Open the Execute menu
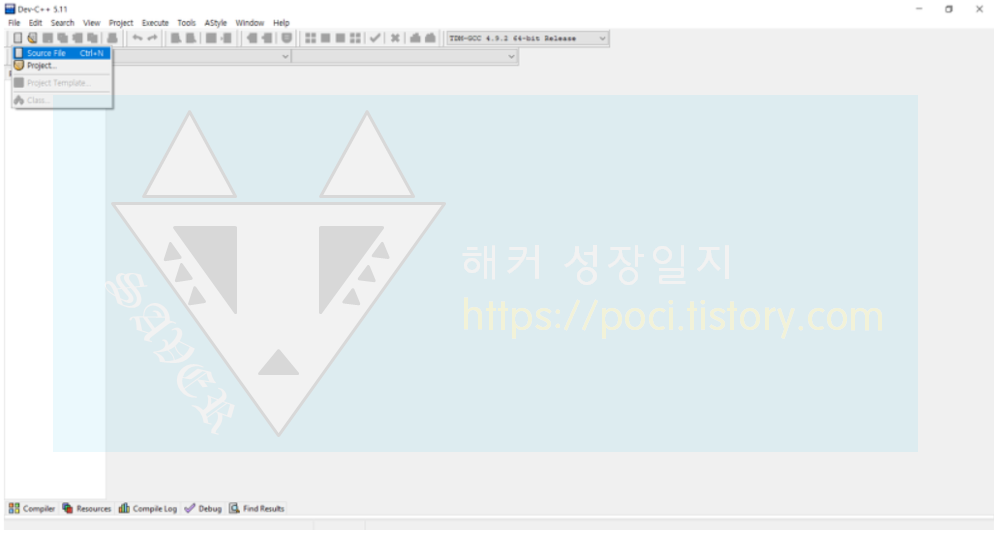Image resolution: width=994 pixels, height=538 pixels. coord(155,23)
